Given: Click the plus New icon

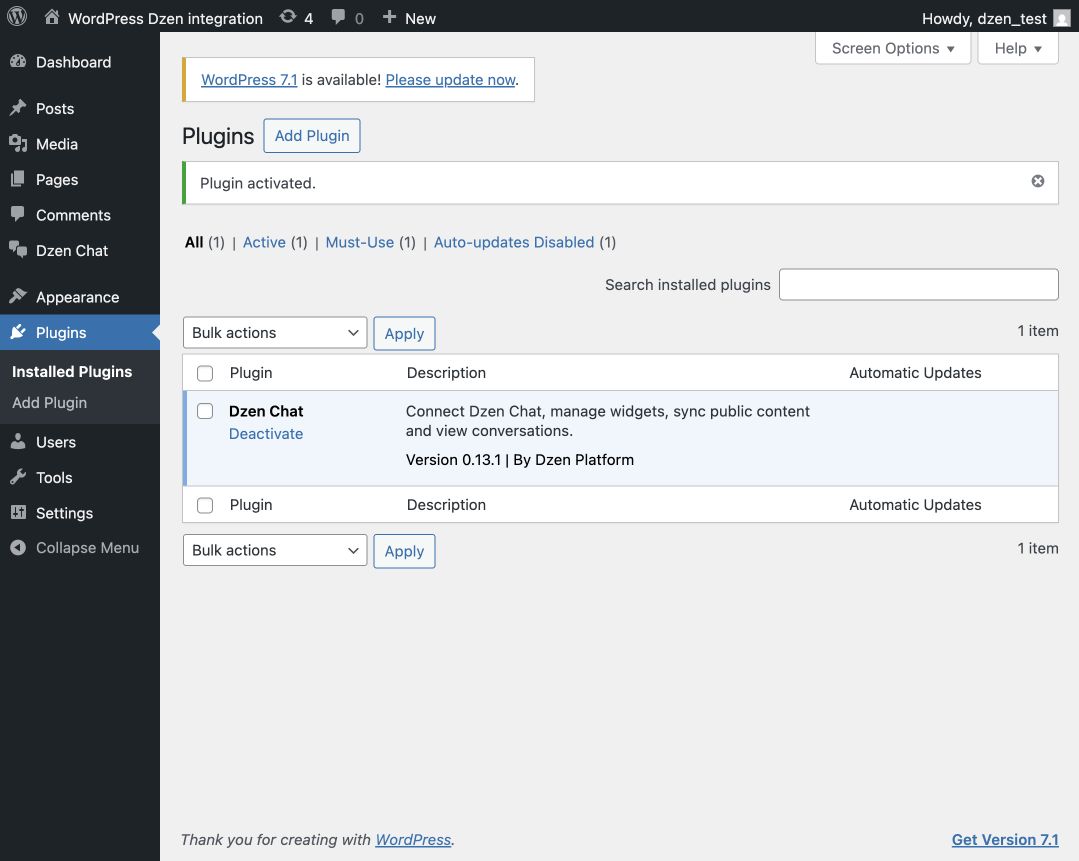Looking at the screenshot, I should [389, 17].
